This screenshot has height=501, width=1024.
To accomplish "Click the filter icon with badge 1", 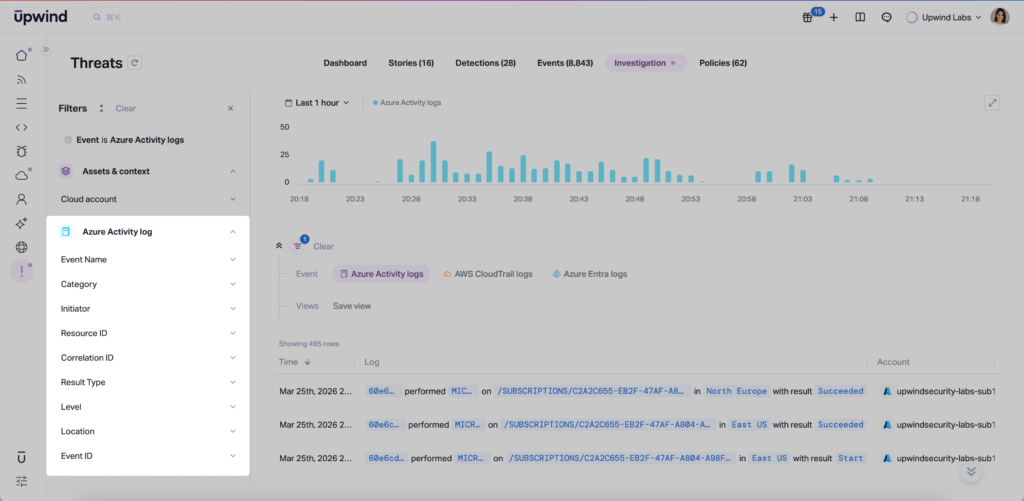I will 298,246.
